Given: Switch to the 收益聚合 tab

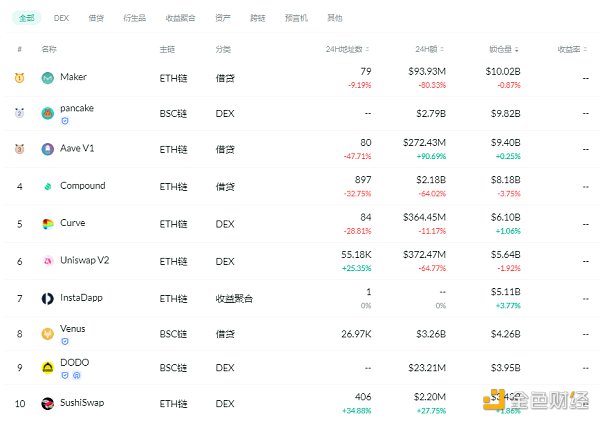Looking at the screenshot, I should [180, 18].
